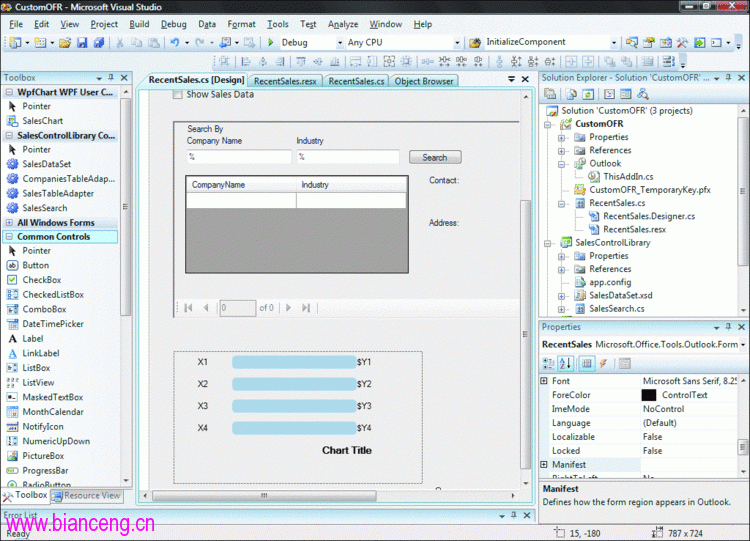The image size is (750, 541).
Task: Toggle the Show Sales Data checkbox
Action: click(178, 95)
